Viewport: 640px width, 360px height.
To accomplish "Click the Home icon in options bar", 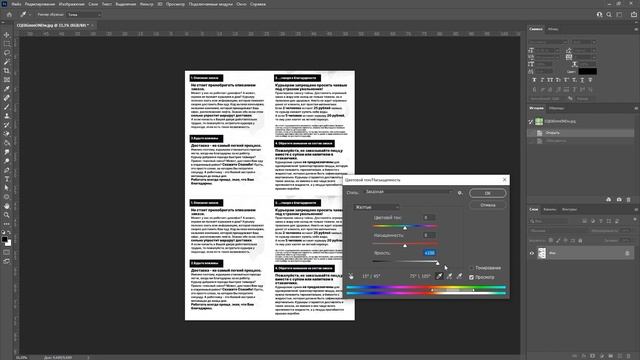I will [9, 14].
